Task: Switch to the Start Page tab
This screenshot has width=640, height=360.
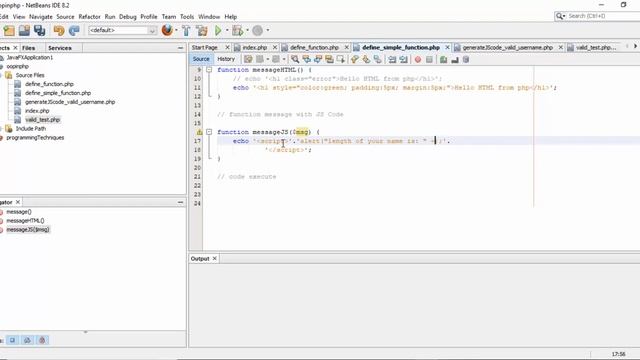Action: (204, 48)
